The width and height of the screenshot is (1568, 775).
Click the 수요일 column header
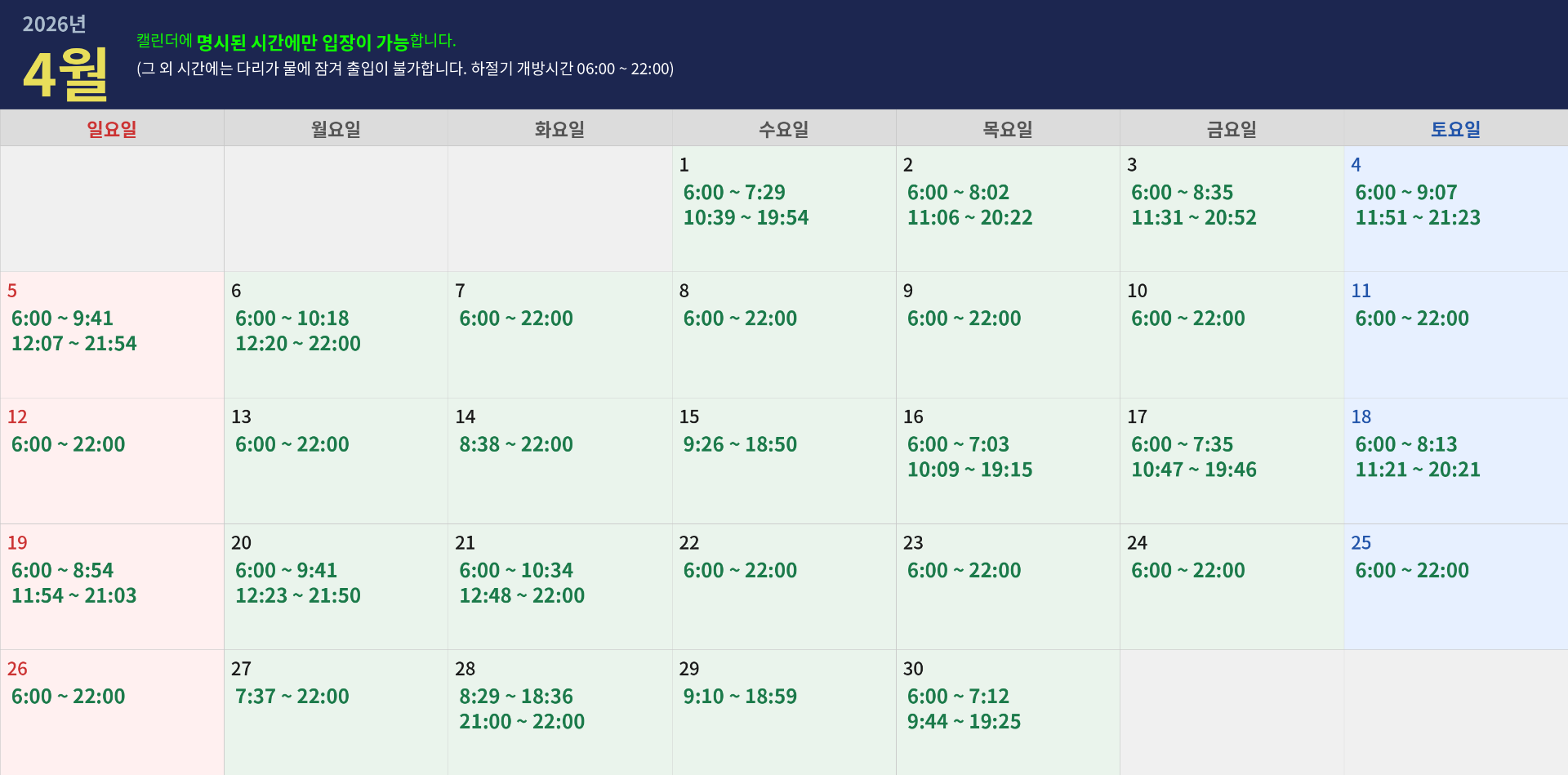tap(783, 129)
